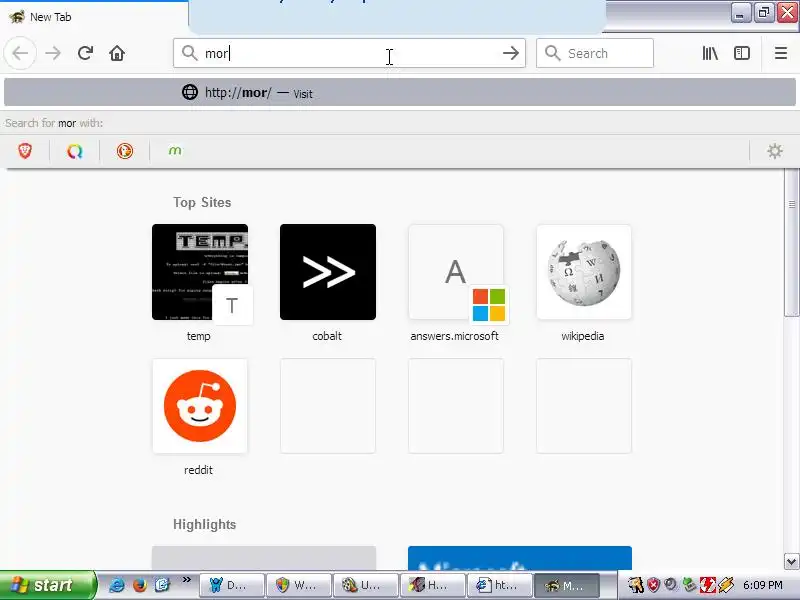Click the vertical scrollbar thumb
This screenshot has height=600, width=800.
[x=791, y=243]
